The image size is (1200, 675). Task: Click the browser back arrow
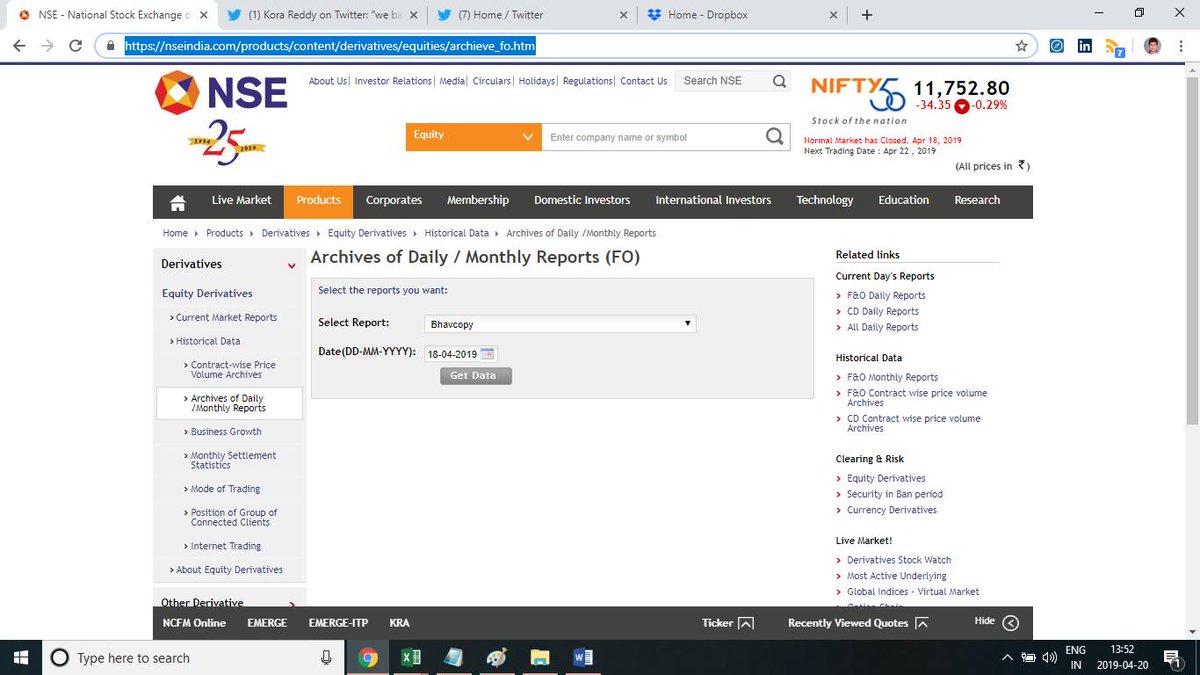coord(20,46)
